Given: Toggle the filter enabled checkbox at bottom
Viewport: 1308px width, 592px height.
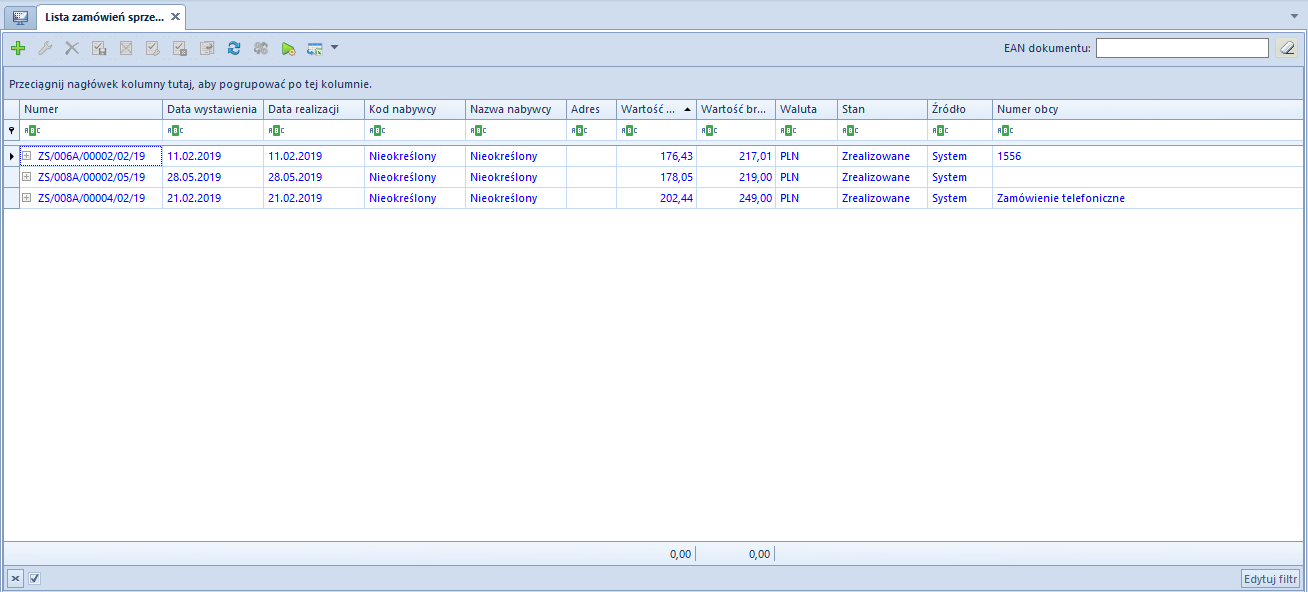Looking at the screenshot, I should click(34, 578).
